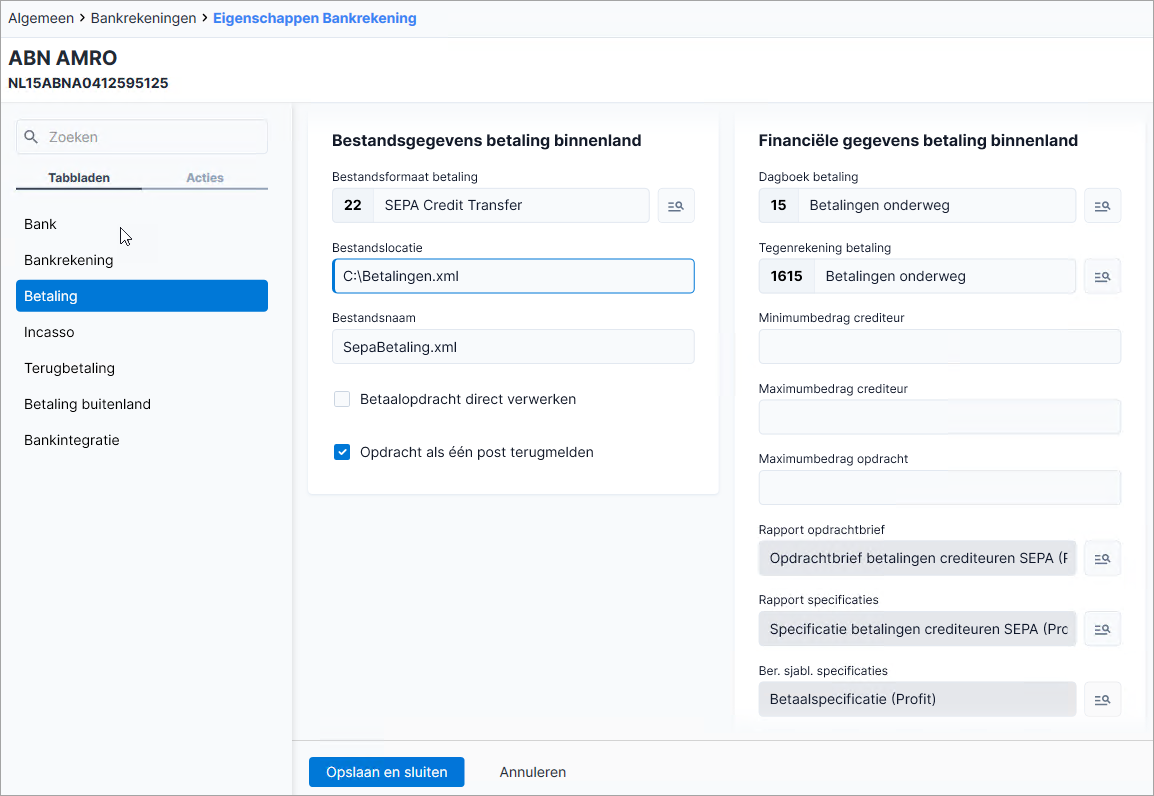Navigate to Bankrekeningen breadcrumb
Viewport: 1154px width, 796px height.
144,18
